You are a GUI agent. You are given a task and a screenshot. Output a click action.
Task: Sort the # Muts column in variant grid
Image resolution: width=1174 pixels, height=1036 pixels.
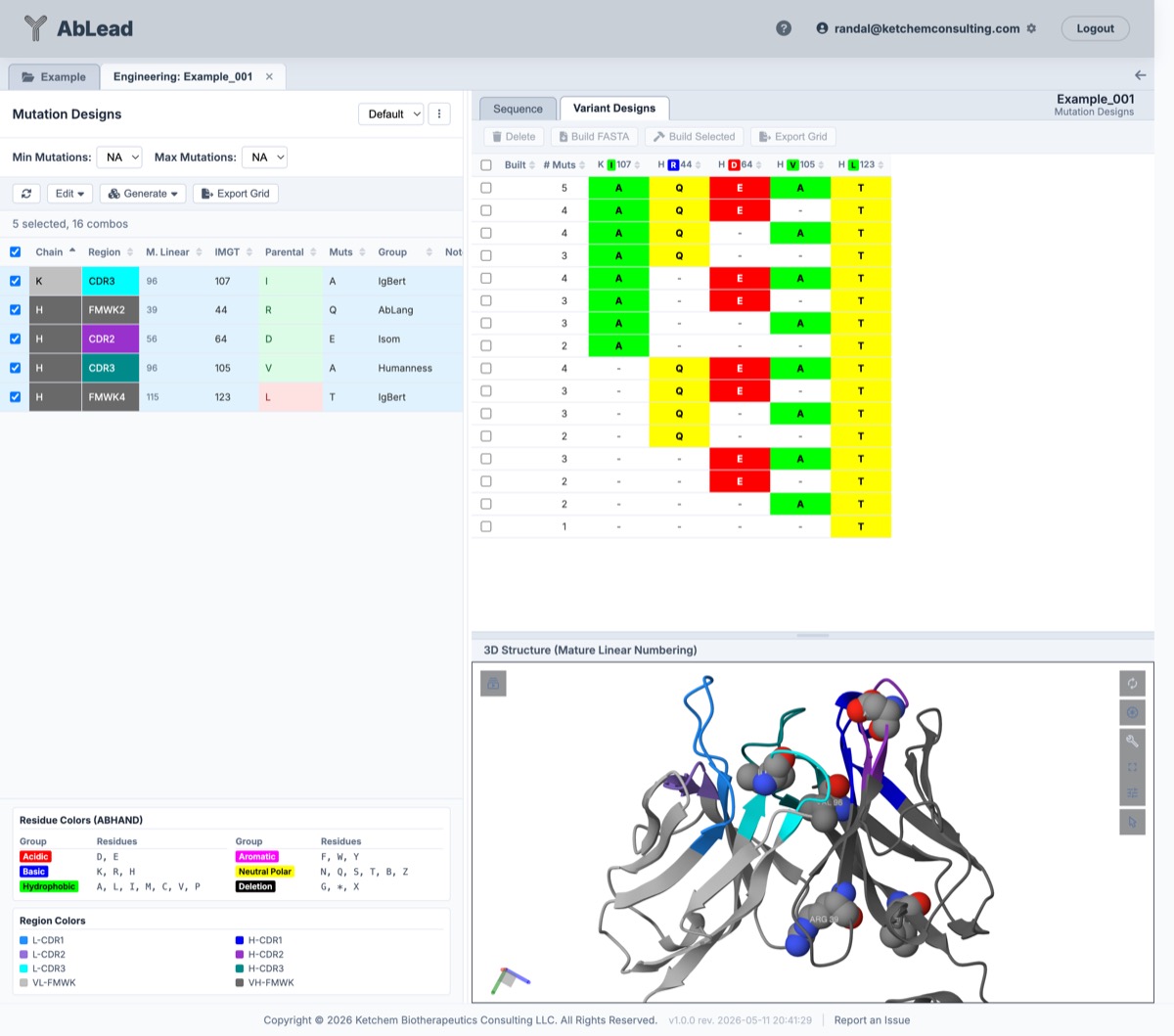pyautogui.click(x=582, y=165)
